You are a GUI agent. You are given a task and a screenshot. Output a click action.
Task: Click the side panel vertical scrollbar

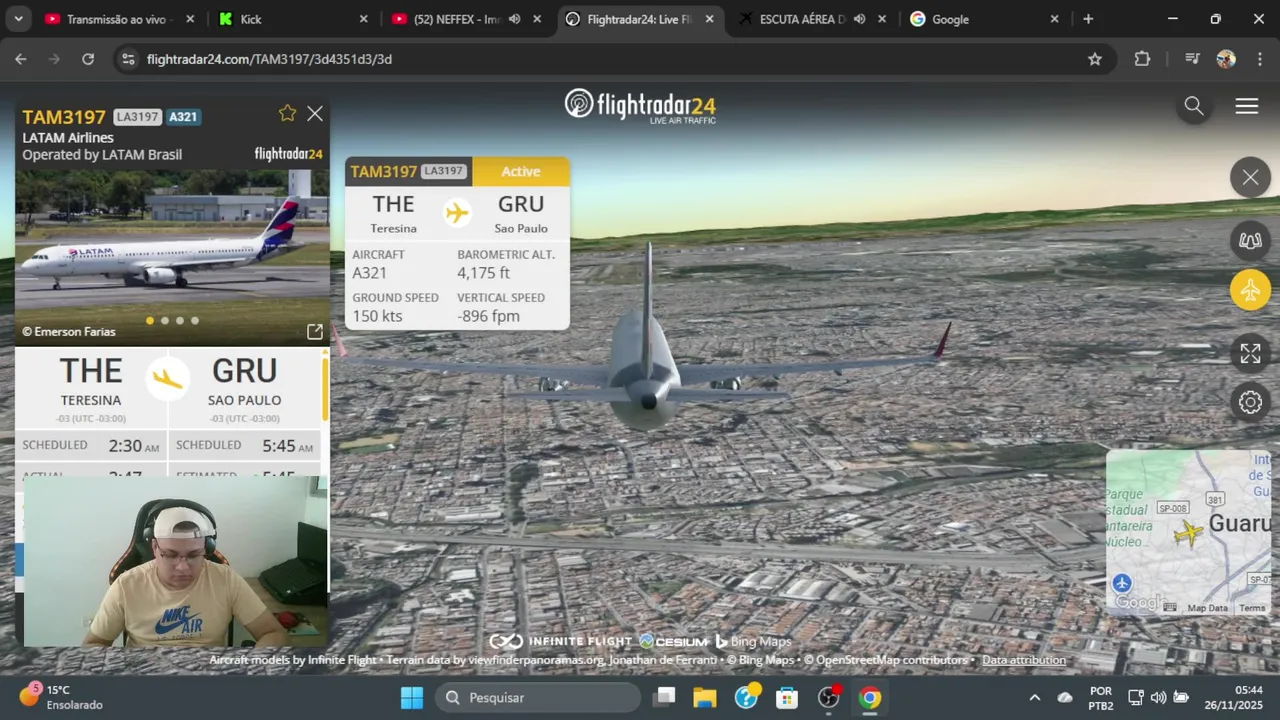click(x=324, y=390)
